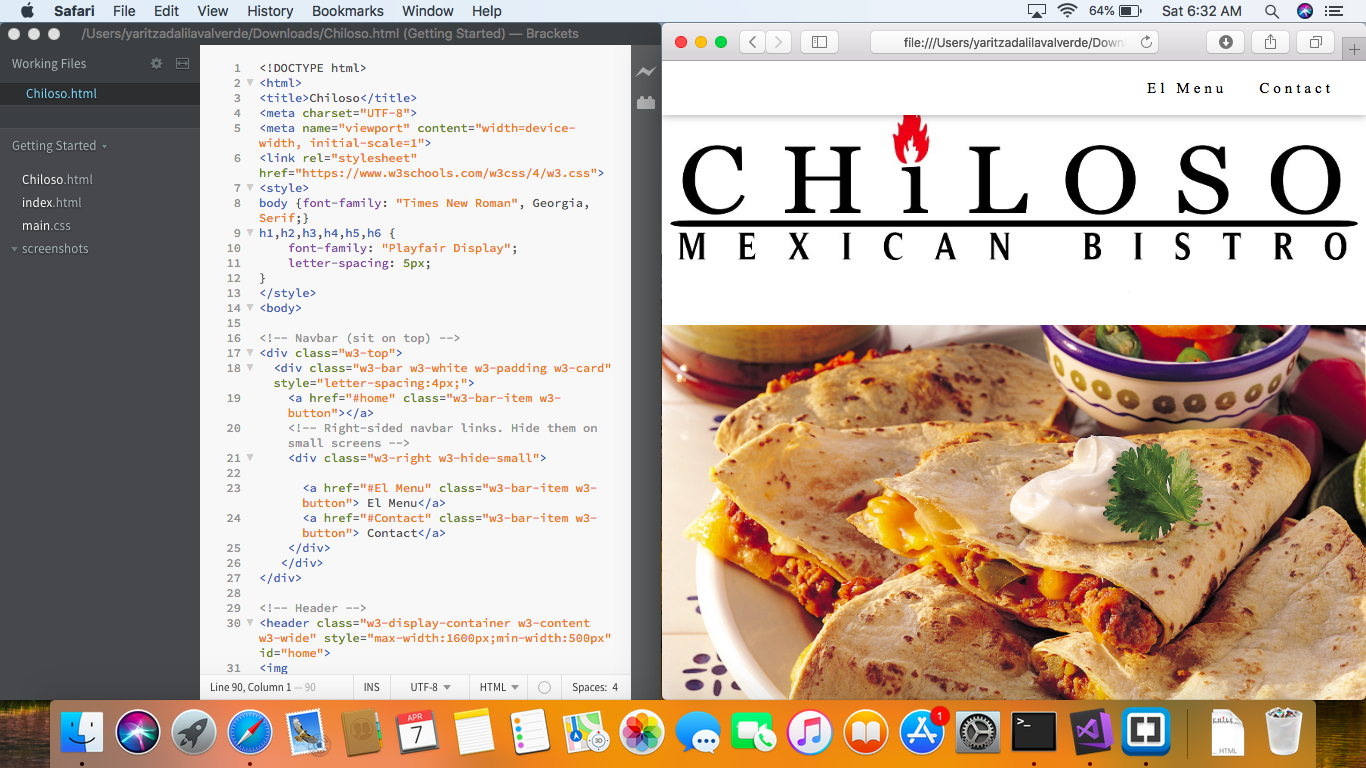Open Terminal in the dock

coord(1034,733)
